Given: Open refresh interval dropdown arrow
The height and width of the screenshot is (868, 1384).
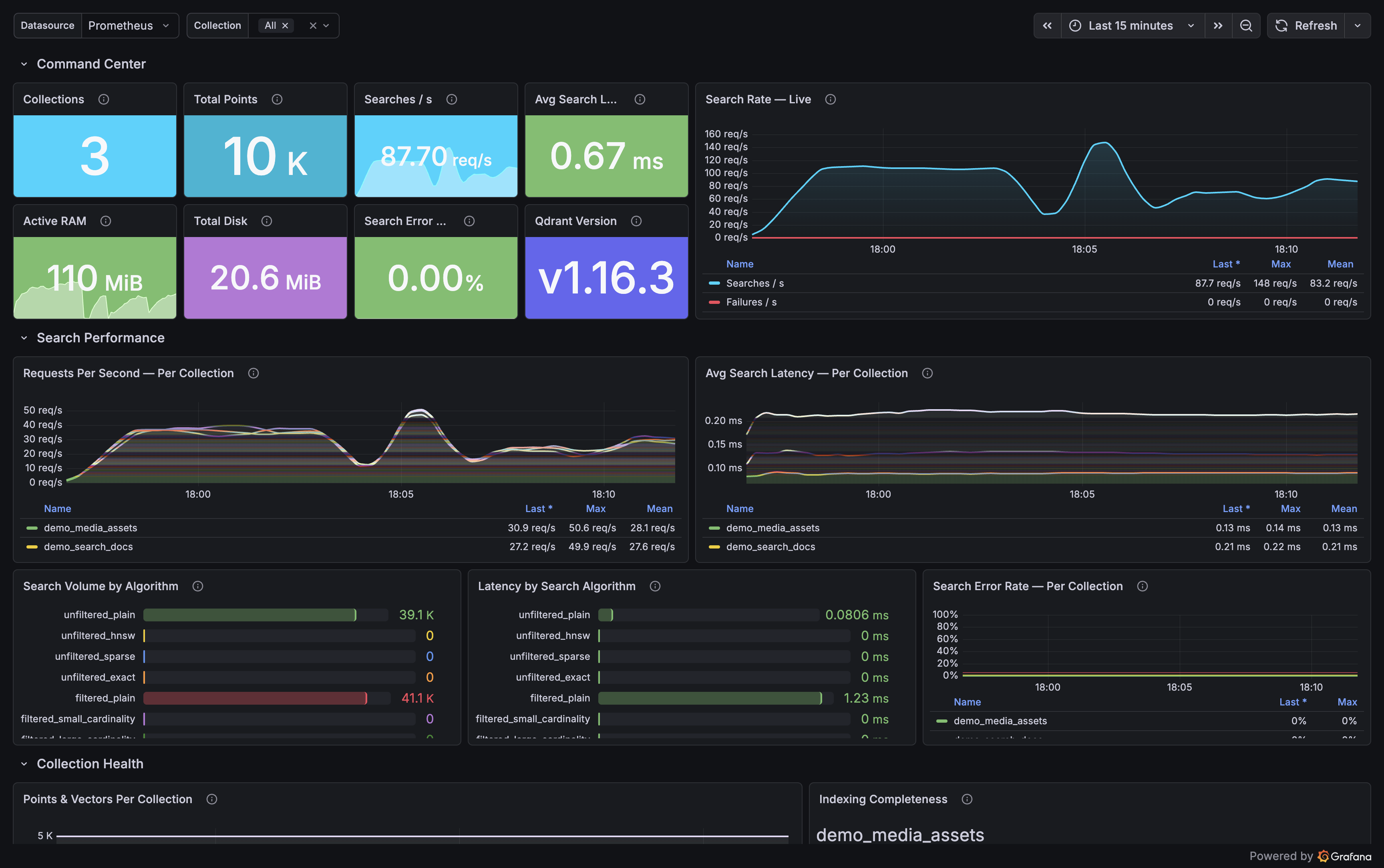Looking at the screenshot, I should 1357,26.
